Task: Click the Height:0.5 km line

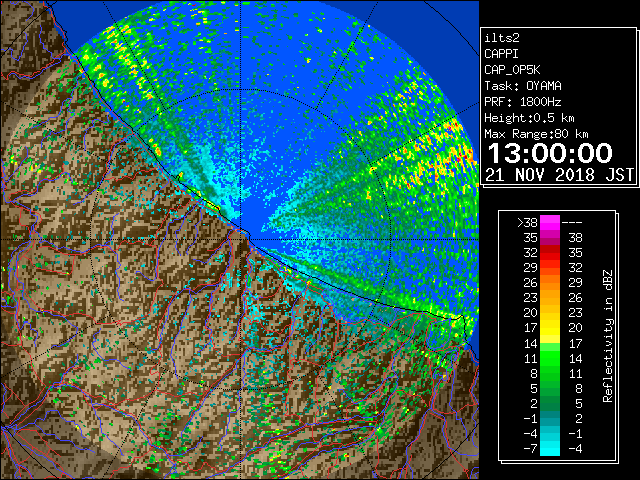Action: click(x=529, y=118)
